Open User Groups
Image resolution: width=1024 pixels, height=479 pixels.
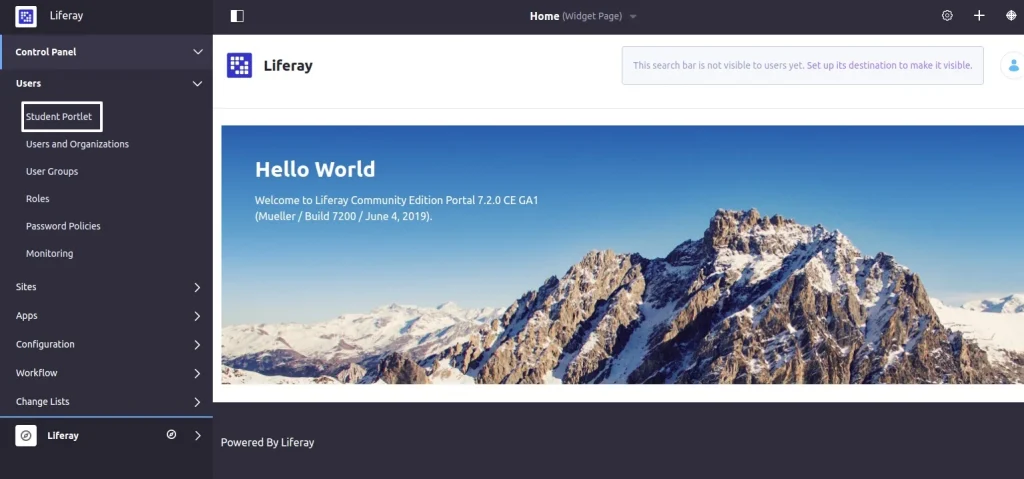click(52, 171)
